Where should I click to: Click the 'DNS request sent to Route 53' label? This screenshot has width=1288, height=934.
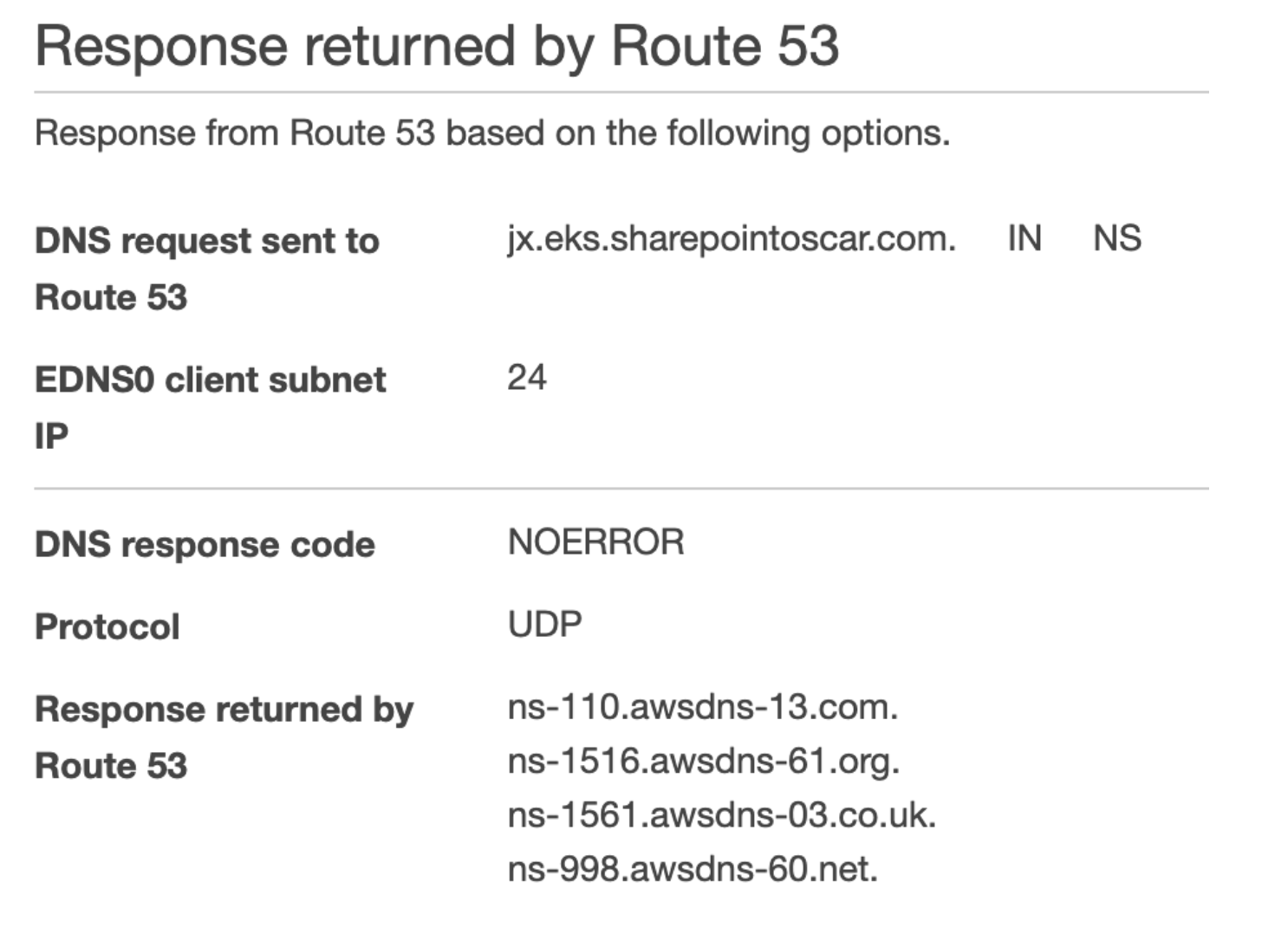[207, 269]
